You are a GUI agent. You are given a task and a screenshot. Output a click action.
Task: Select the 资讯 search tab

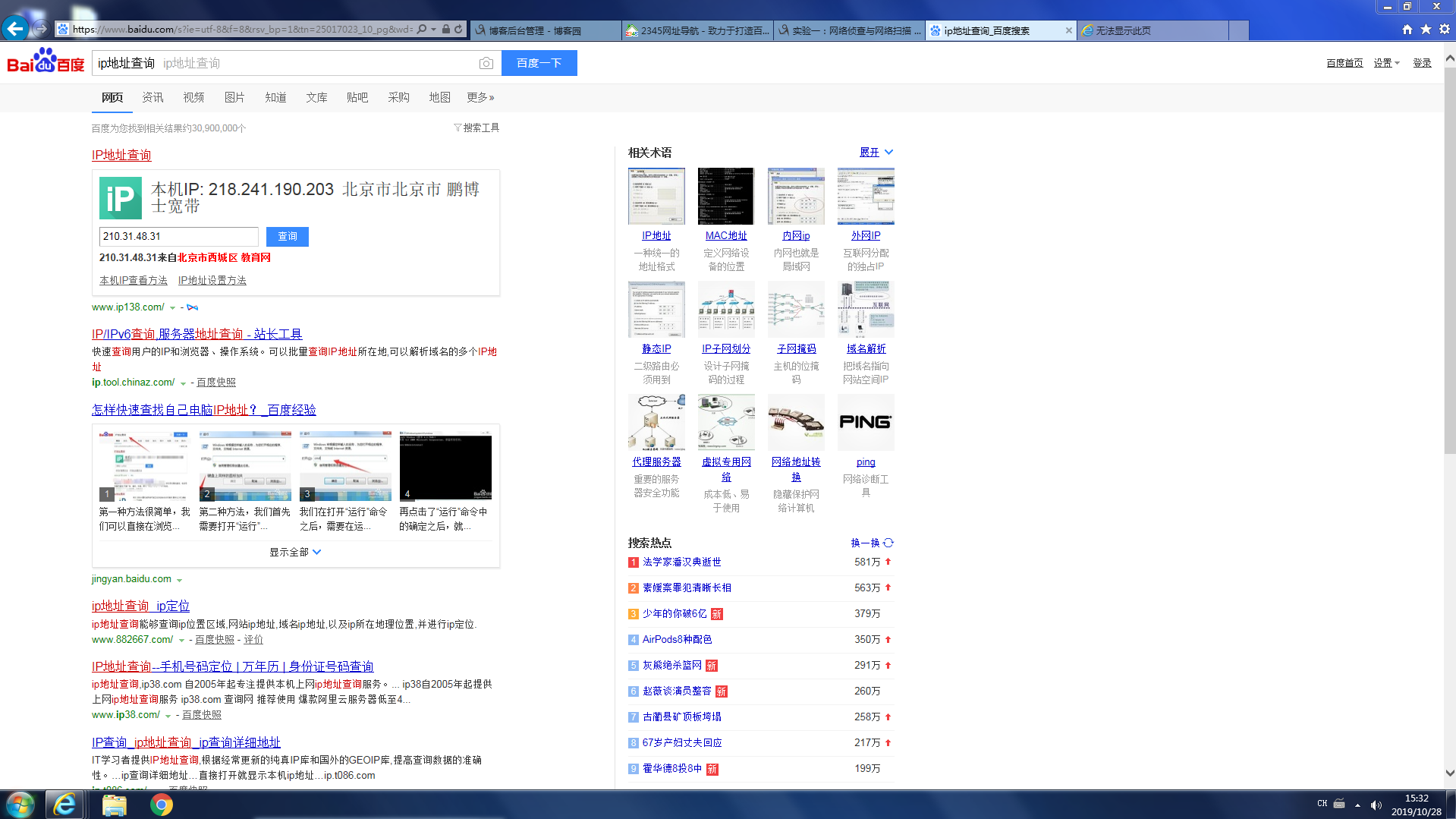[x=153, y=97]
